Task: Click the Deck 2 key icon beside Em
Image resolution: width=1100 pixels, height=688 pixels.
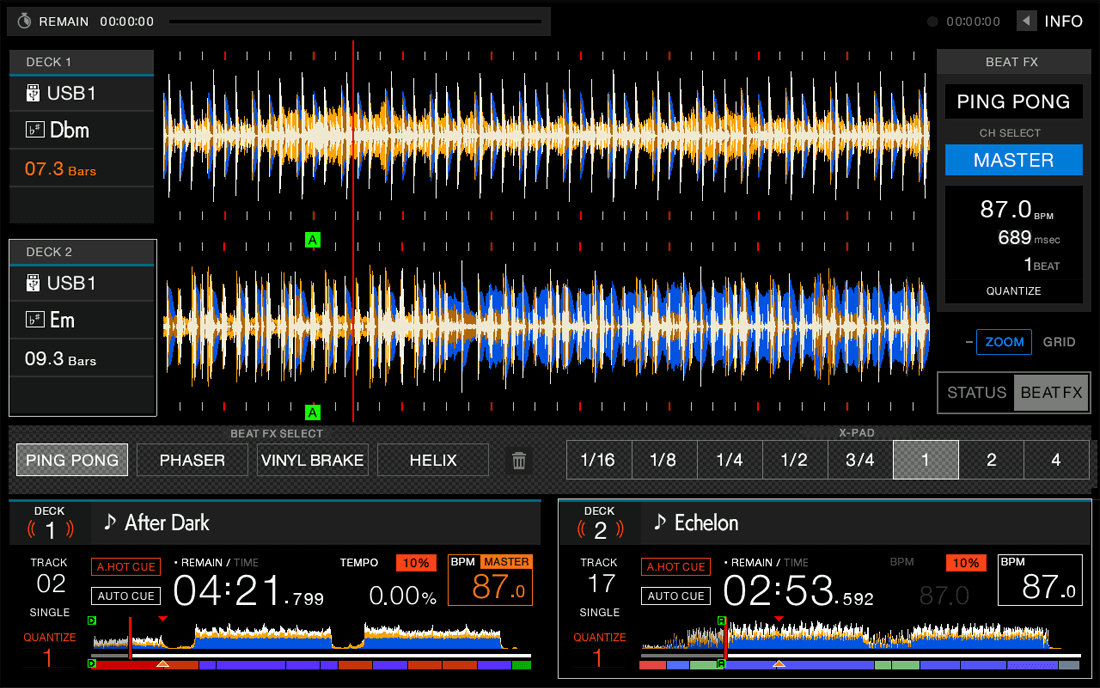Action: click(35, 320)
